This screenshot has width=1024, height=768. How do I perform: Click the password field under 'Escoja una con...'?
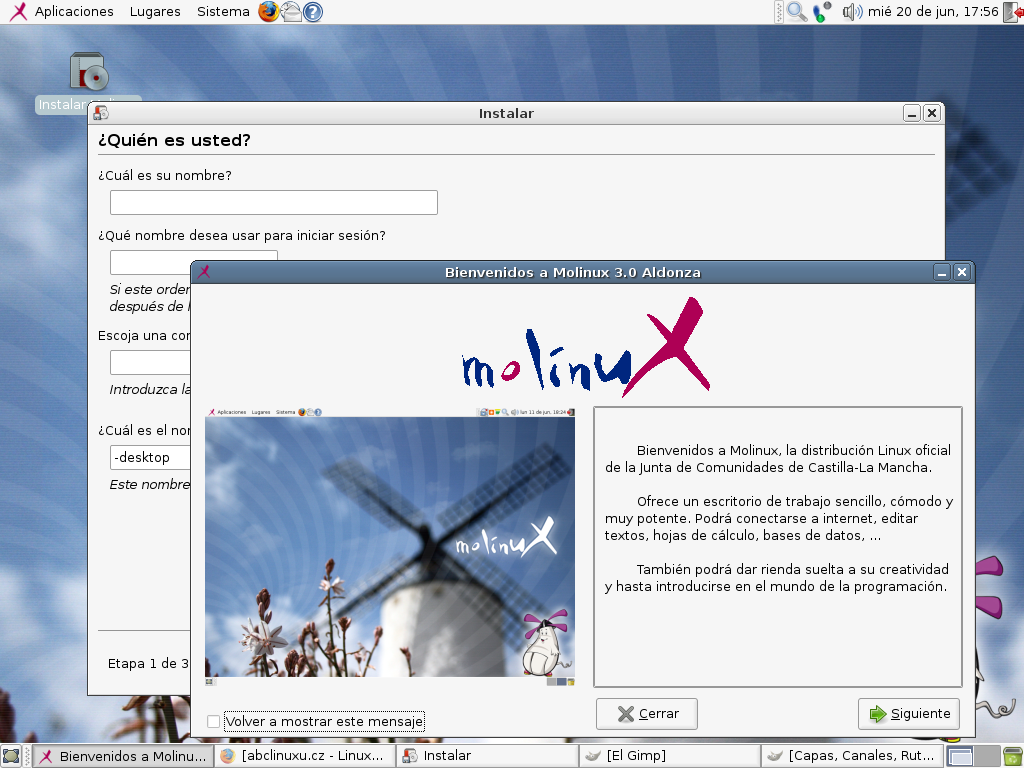150,362
